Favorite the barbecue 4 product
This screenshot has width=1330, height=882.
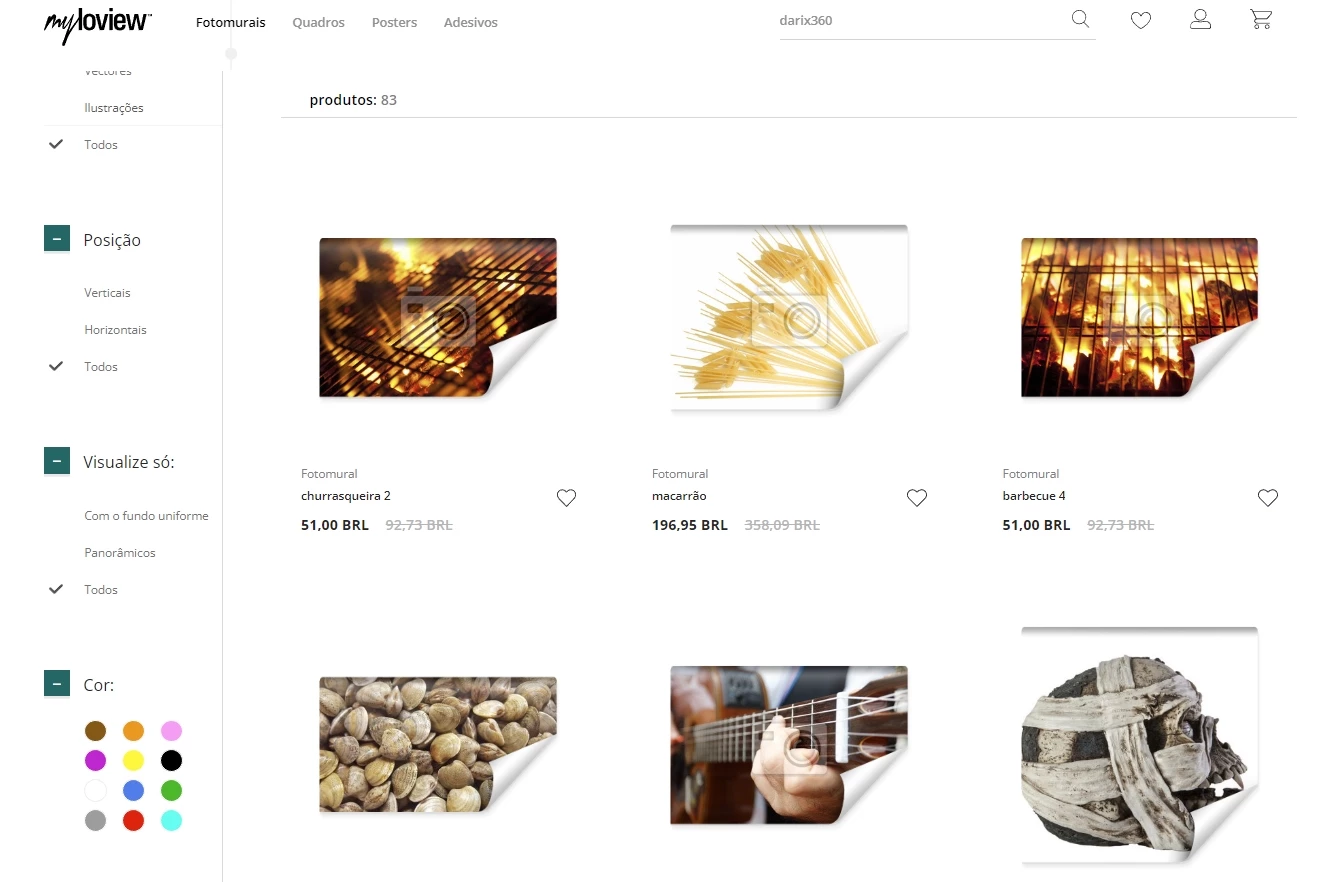click(x=1268, y=497)
